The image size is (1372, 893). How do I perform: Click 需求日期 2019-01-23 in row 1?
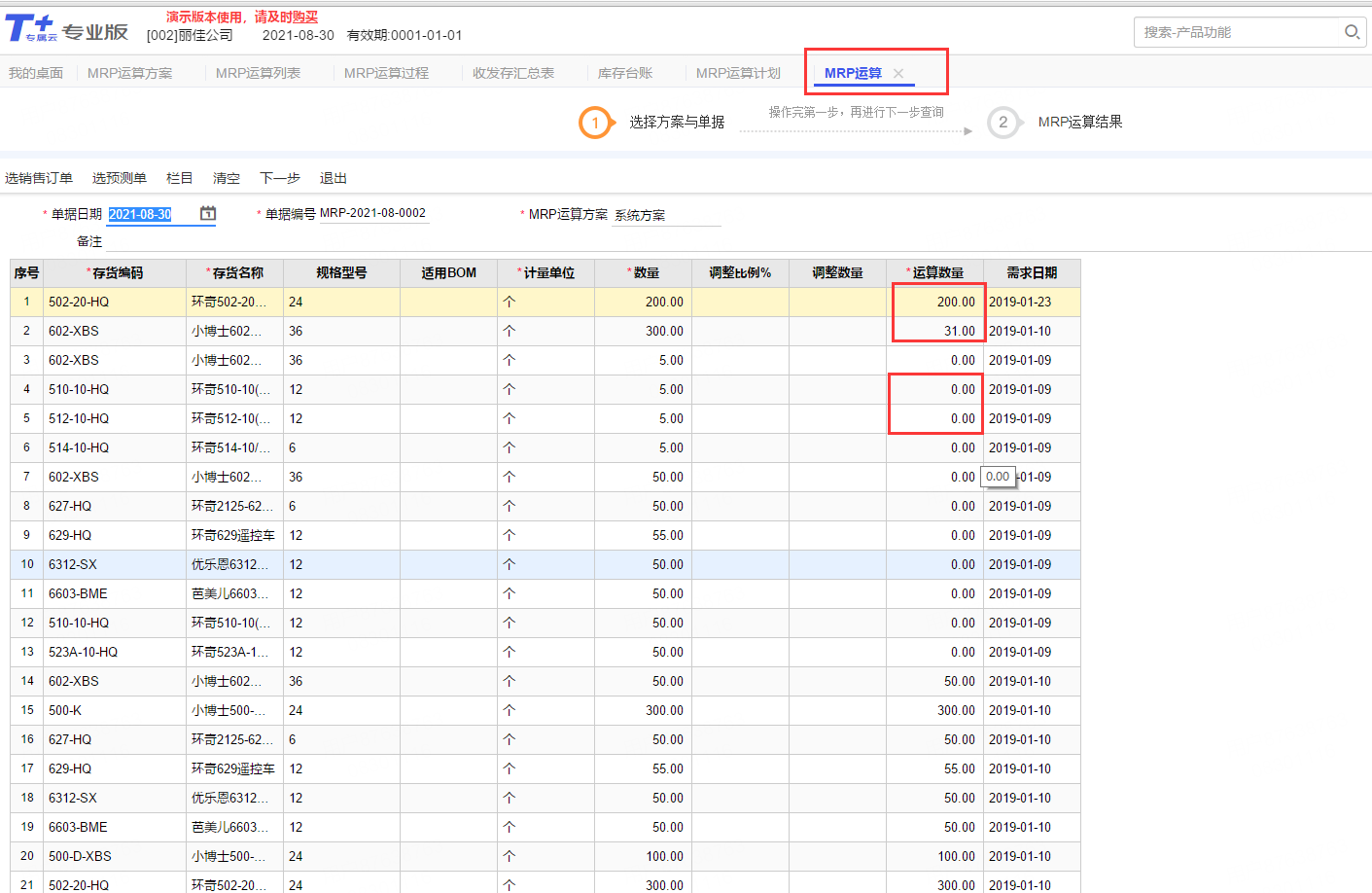[x=1032, y=303]
